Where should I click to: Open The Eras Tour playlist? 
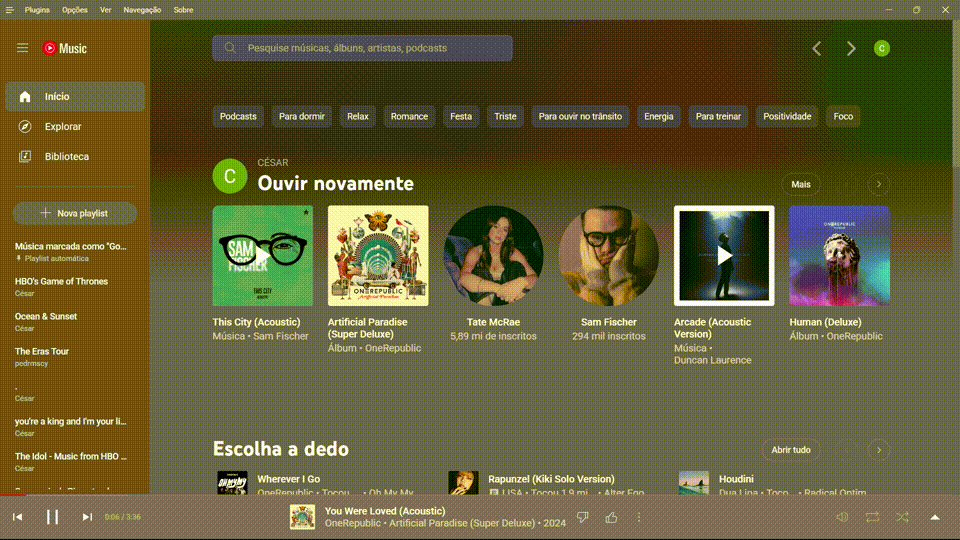click(x=75, y=356)
